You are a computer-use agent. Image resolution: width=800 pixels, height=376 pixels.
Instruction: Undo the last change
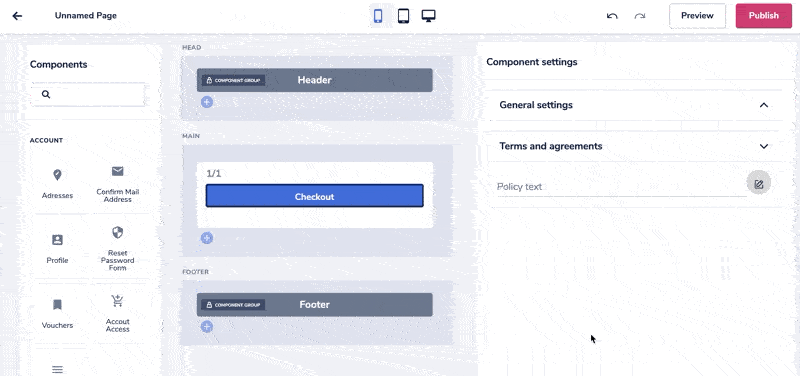pos(612,16)
